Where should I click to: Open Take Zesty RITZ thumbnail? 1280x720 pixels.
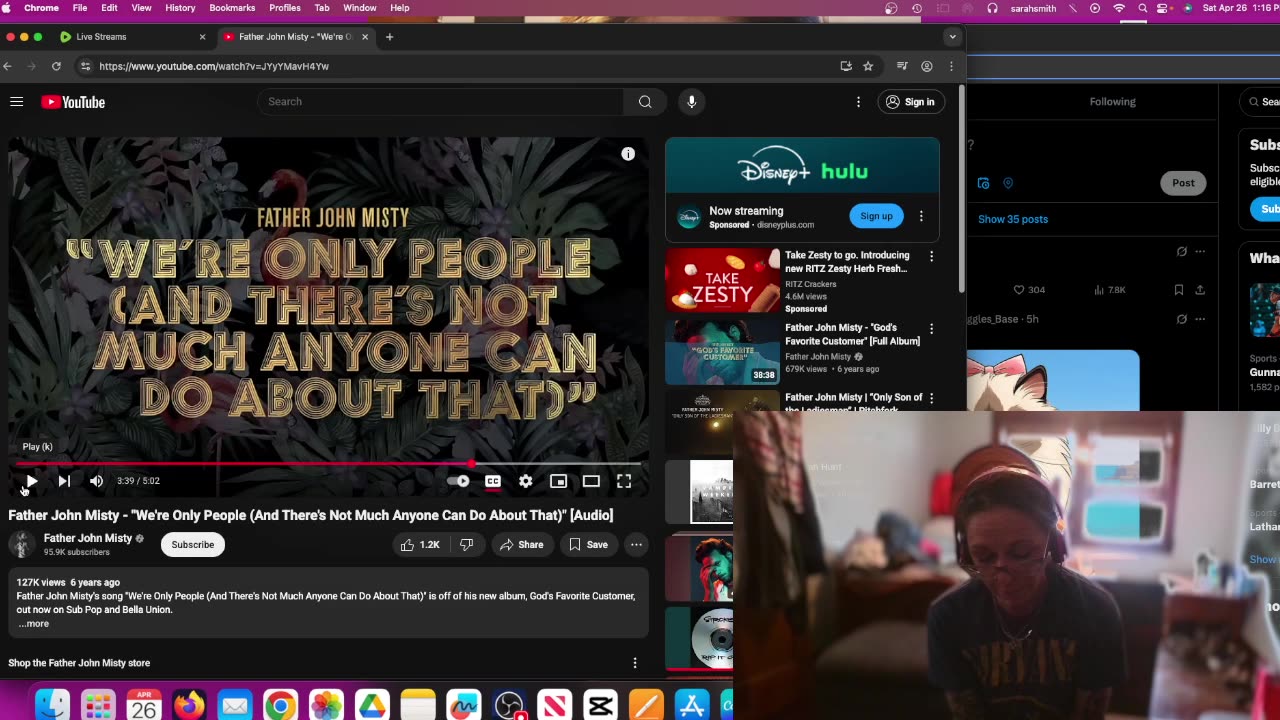[x=722, y=280]
